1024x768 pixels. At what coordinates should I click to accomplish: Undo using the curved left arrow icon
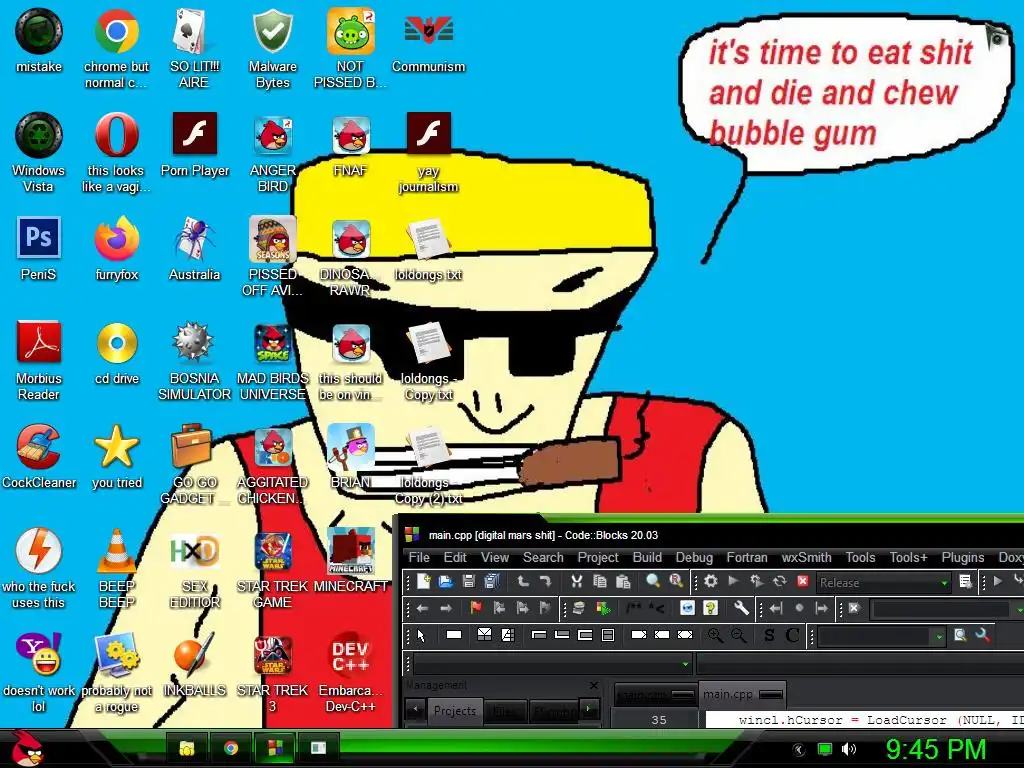pyautogui.click(x=522, y=581)
